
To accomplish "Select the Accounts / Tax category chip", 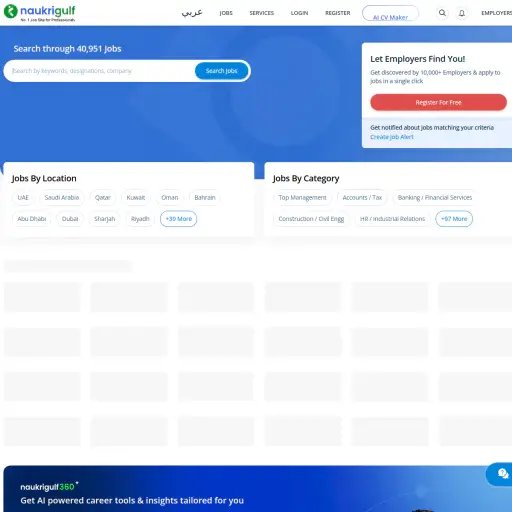I will click(362, 198).
